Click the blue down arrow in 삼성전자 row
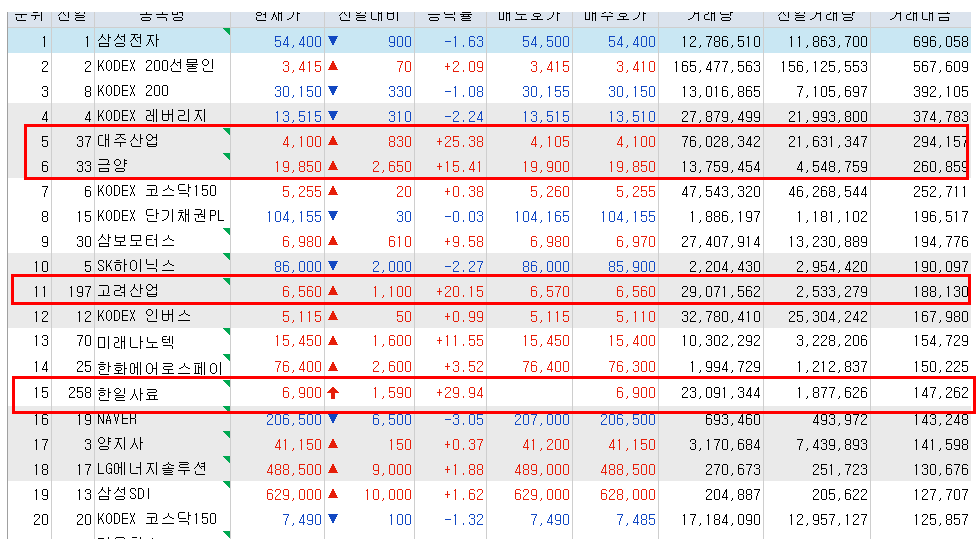Image resolution: width=978 pixels, height=541 pixels. pos(333,41)
